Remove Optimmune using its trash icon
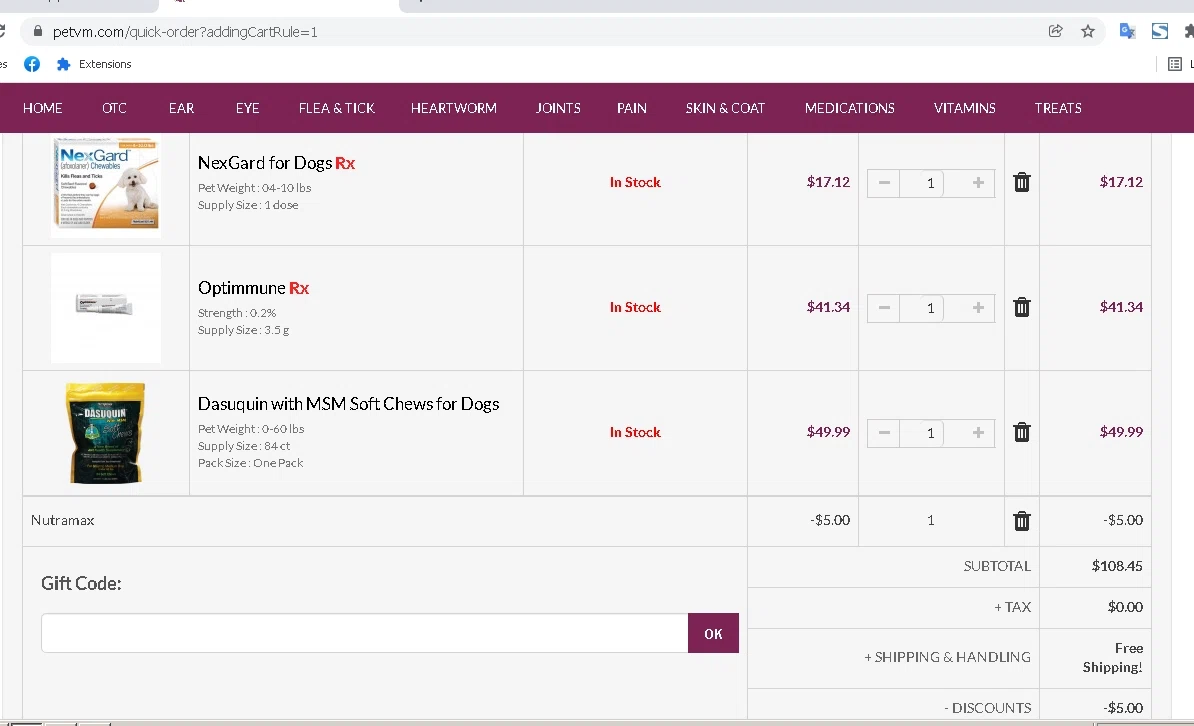The image size is (1194, 726). click(x=1022, y=307)
